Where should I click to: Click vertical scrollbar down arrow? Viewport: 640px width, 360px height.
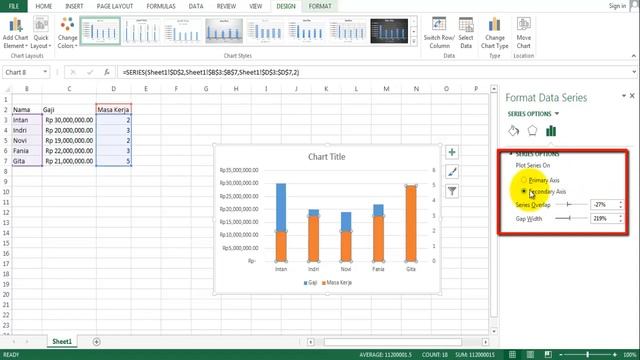[493, 331]
